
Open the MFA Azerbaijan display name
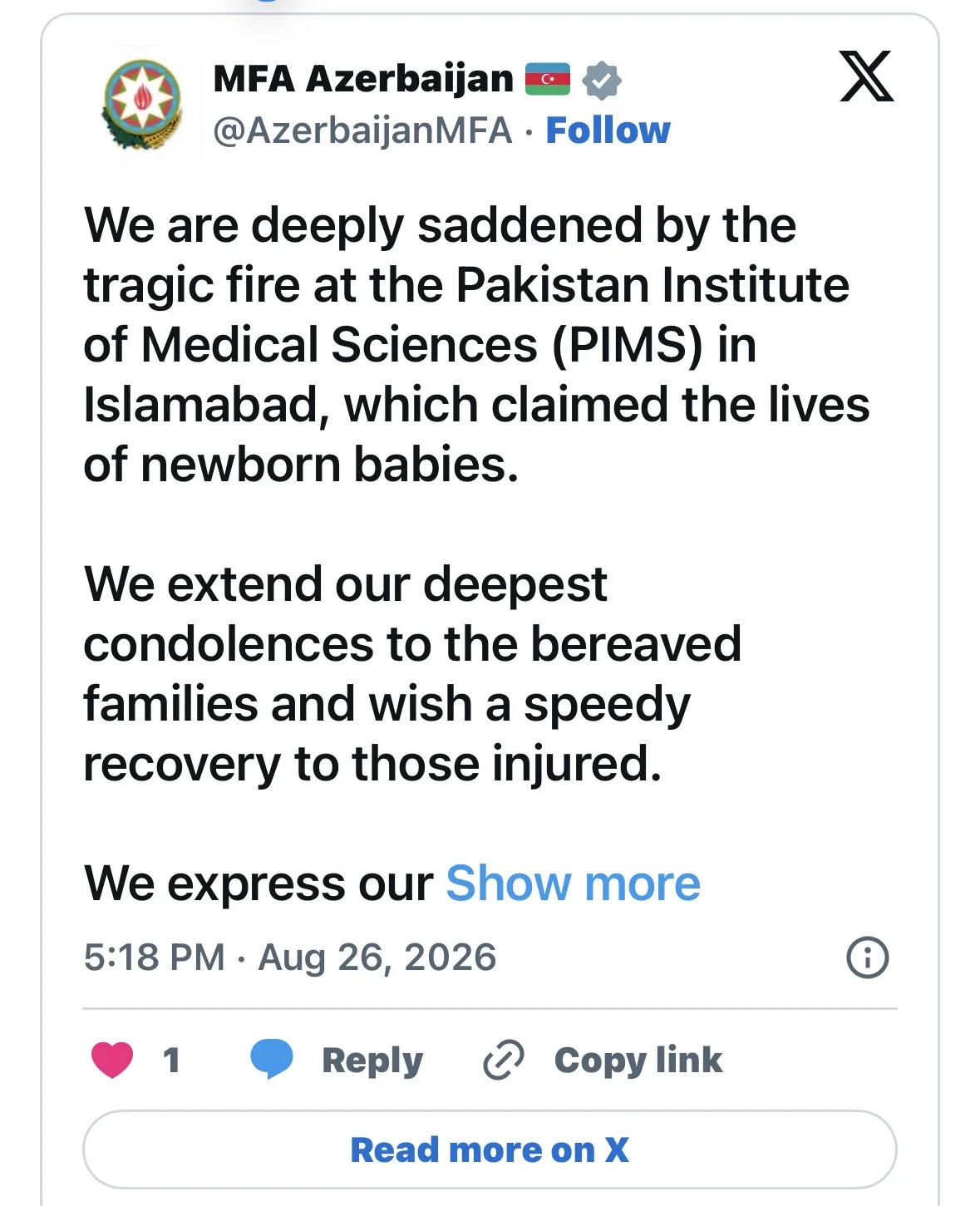coord(363,79)
